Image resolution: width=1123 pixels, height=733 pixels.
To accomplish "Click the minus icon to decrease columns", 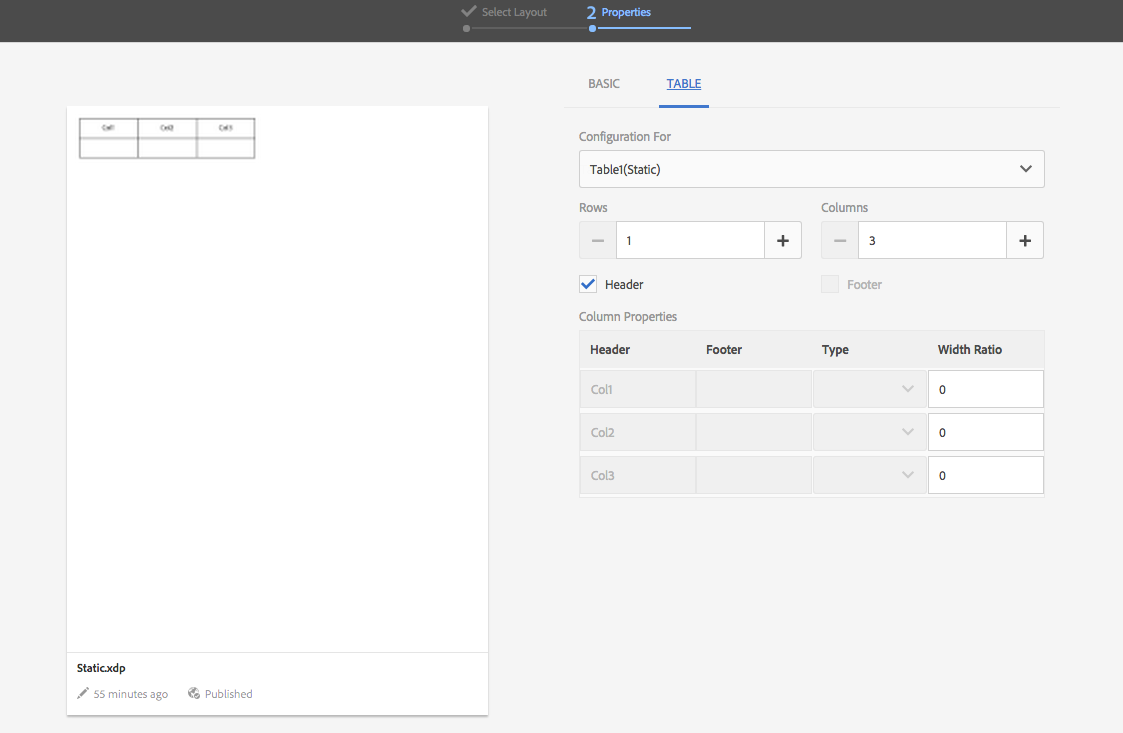I will click(839, 240).
